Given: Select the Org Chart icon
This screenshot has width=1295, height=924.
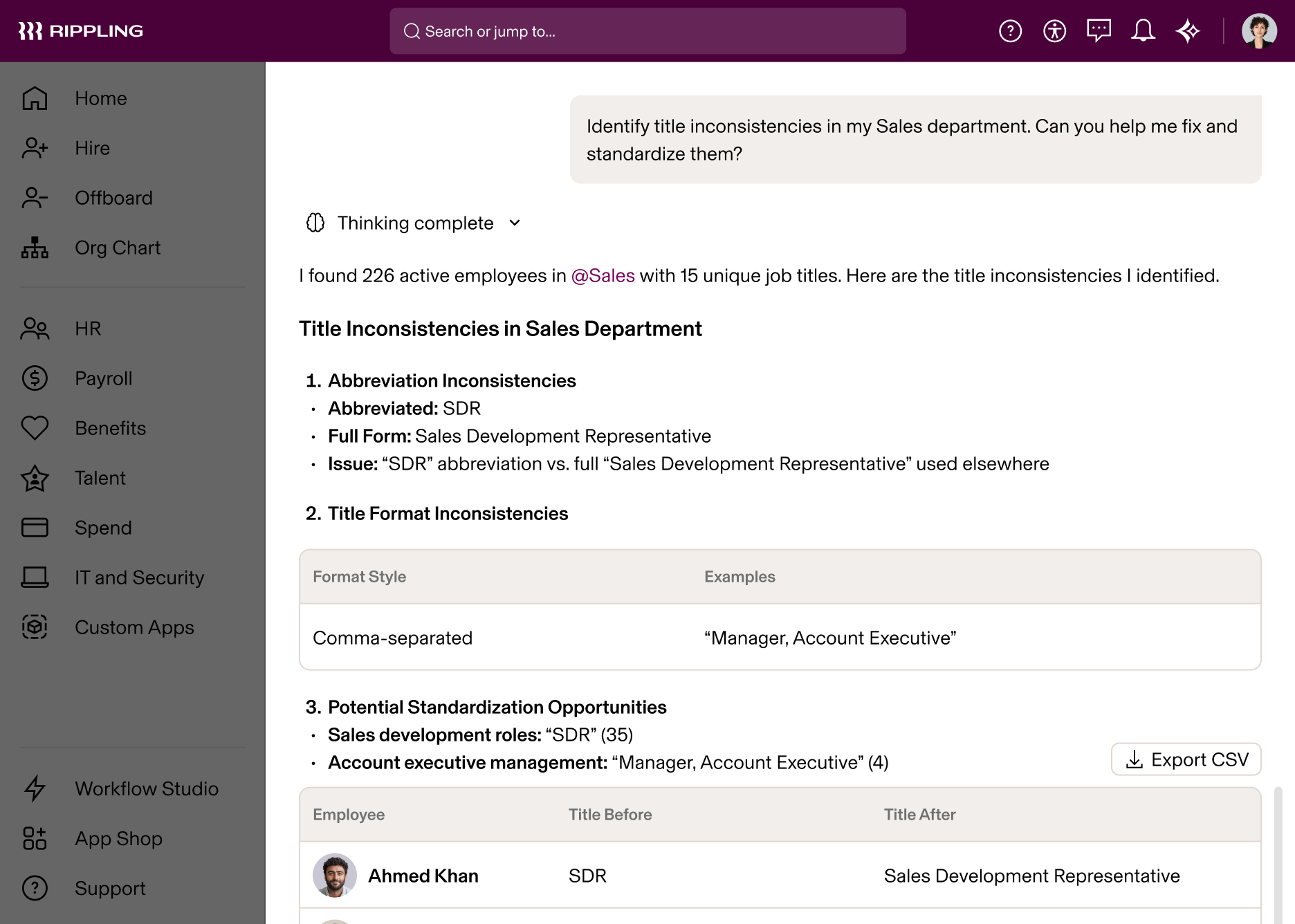Looking at the screenshot, I should [35, 248].
